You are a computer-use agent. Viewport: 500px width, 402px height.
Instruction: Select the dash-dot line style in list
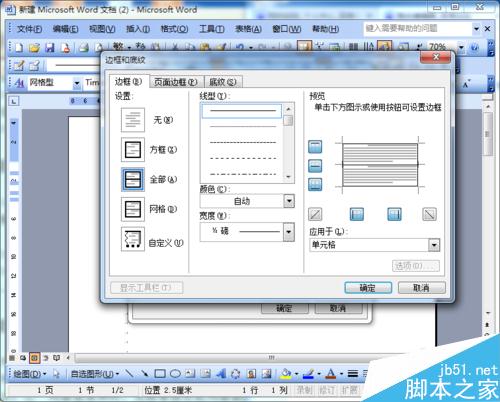[x=243, y=174]
